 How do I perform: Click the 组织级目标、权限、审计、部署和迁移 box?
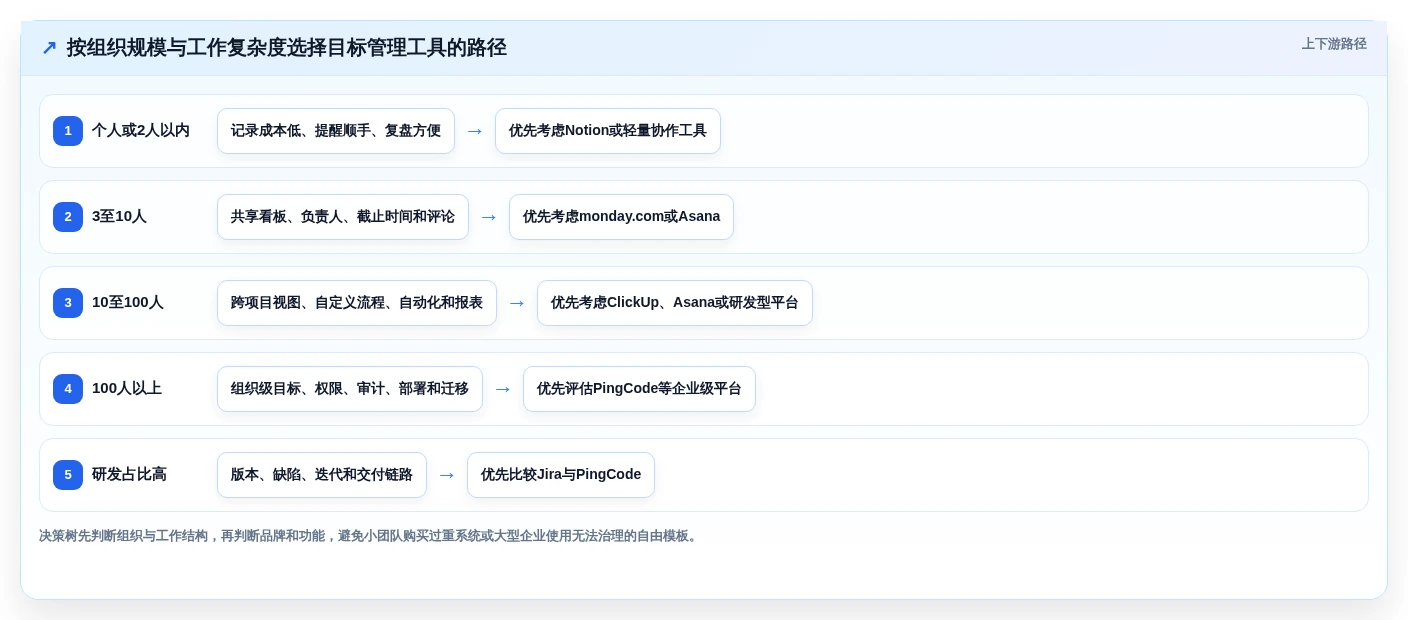[x=350, y=389]
